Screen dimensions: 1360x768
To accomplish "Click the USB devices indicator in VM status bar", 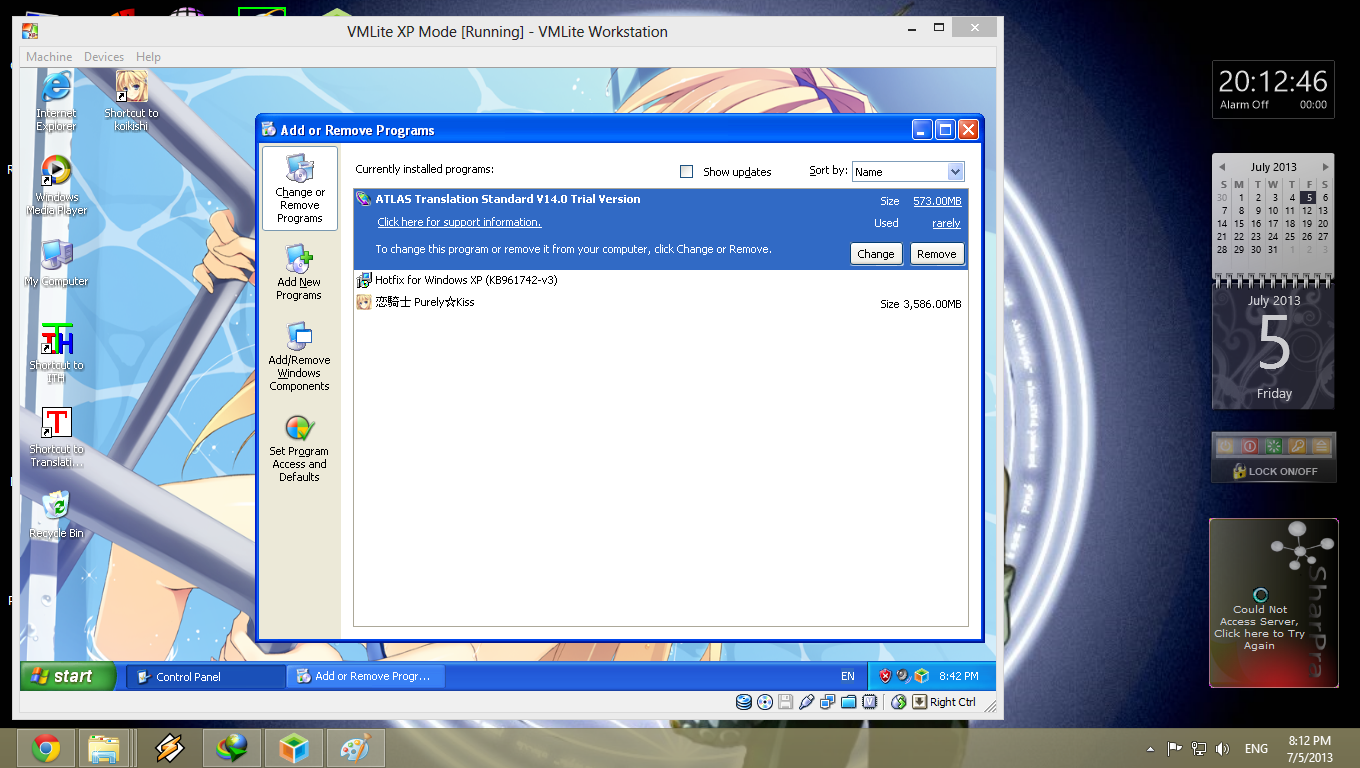I will click(807, 702).
